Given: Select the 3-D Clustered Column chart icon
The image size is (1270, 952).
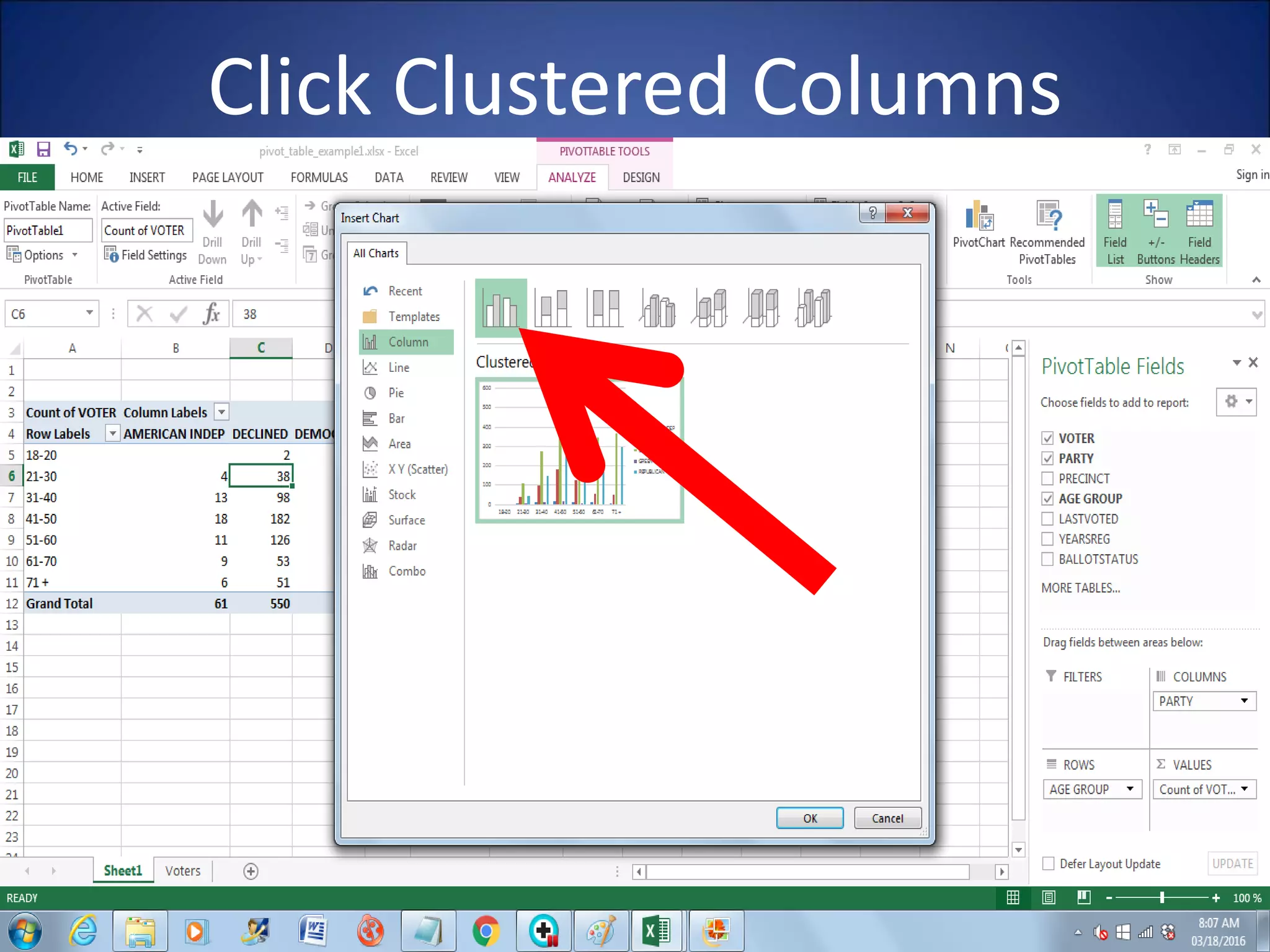Looking at the screenshot, I should 657,307.
